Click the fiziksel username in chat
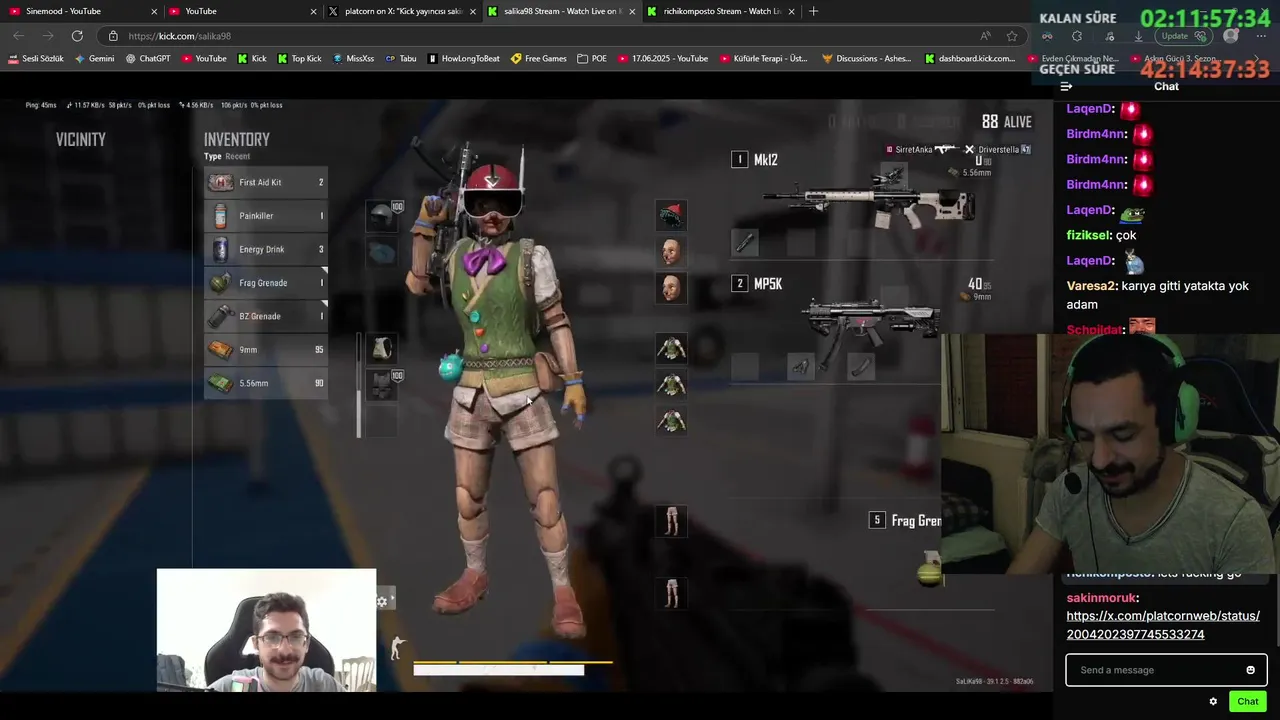 click(x=1089, y=235)
